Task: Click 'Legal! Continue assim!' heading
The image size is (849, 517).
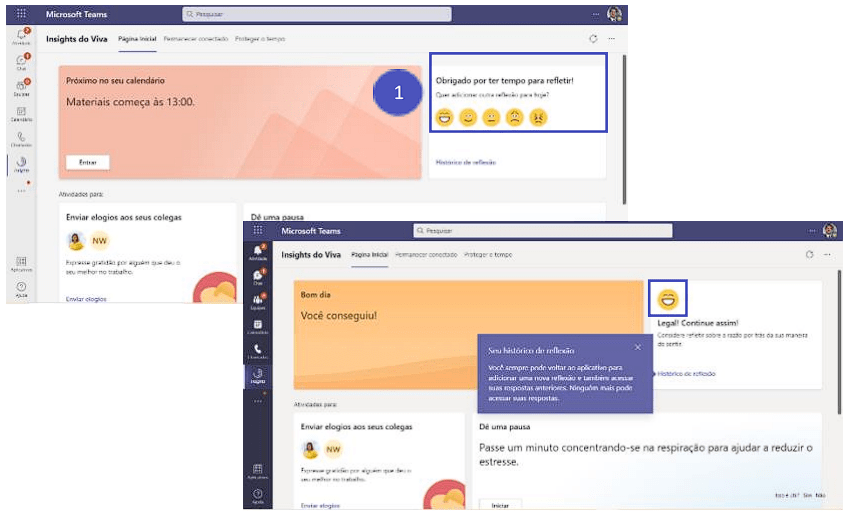Action: (x=698, y=323)
